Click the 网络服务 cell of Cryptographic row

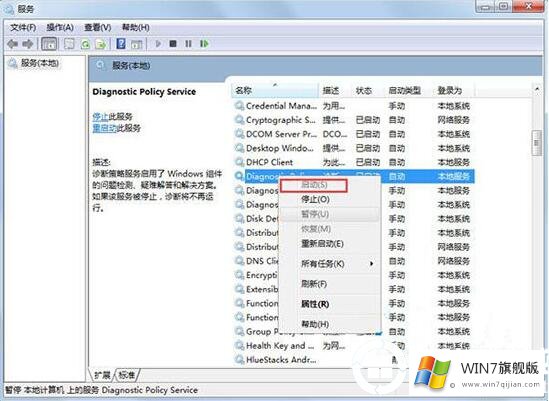click(453, 120)
